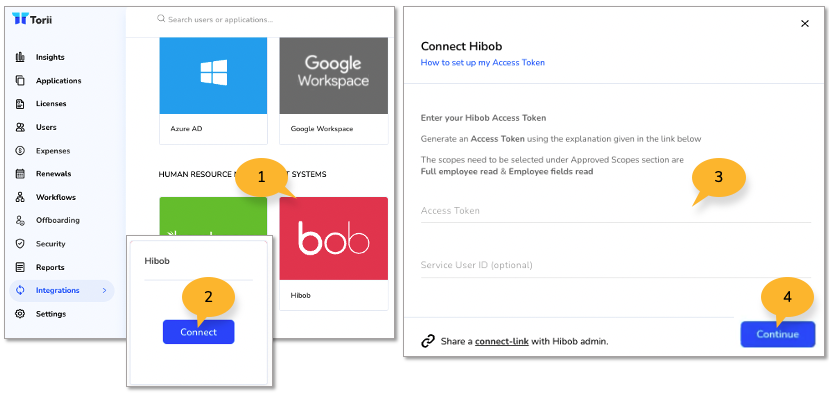Click the Users people icon

pos(20,127)
